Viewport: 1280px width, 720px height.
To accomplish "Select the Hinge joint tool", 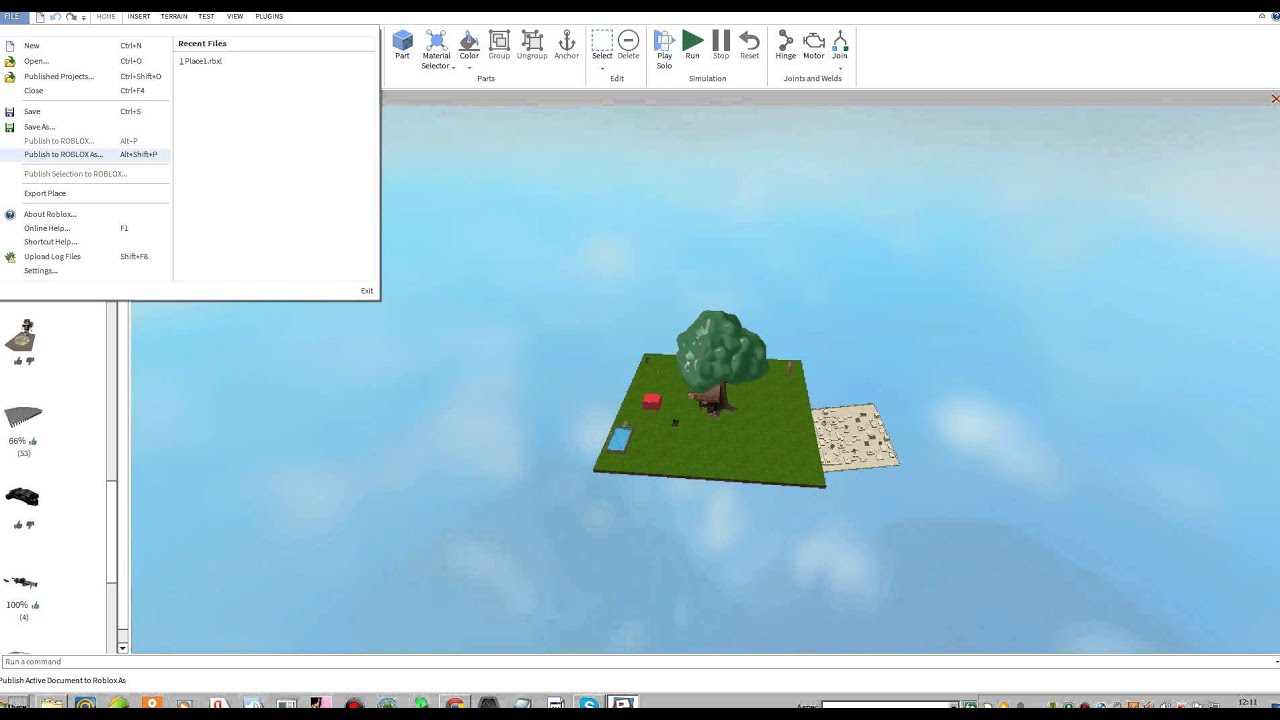I will [x=786, y=45].
